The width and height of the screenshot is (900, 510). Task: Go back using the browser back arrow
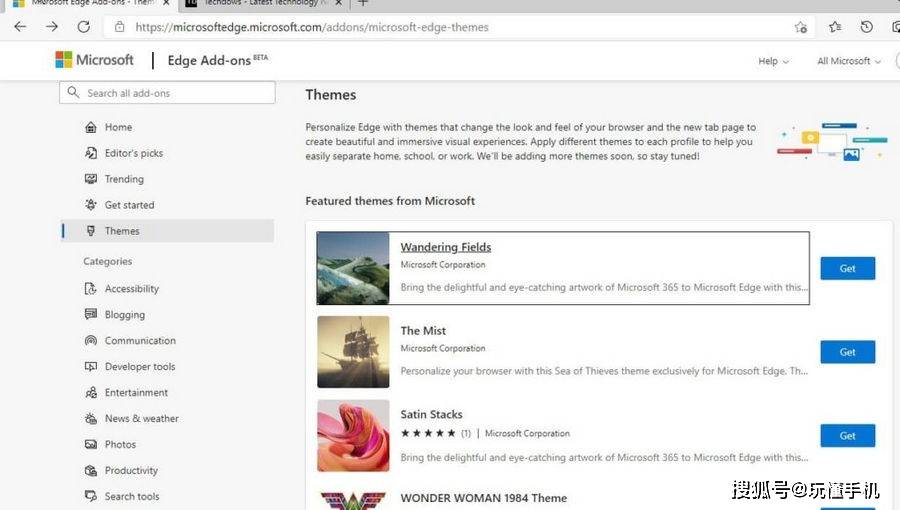point(20,26)
